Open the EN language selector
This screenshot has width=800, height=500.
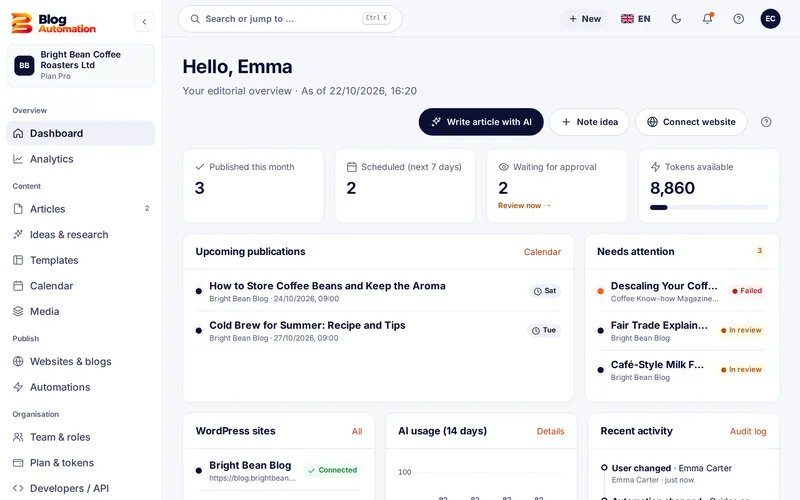(636, 19)
